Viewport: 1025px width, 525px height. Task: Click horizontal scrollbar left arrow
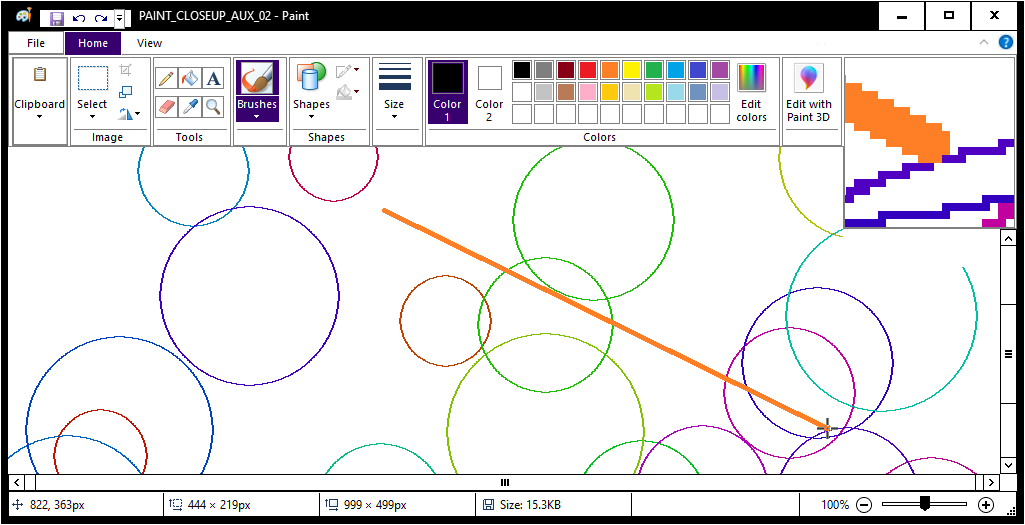tap(16, 483)
